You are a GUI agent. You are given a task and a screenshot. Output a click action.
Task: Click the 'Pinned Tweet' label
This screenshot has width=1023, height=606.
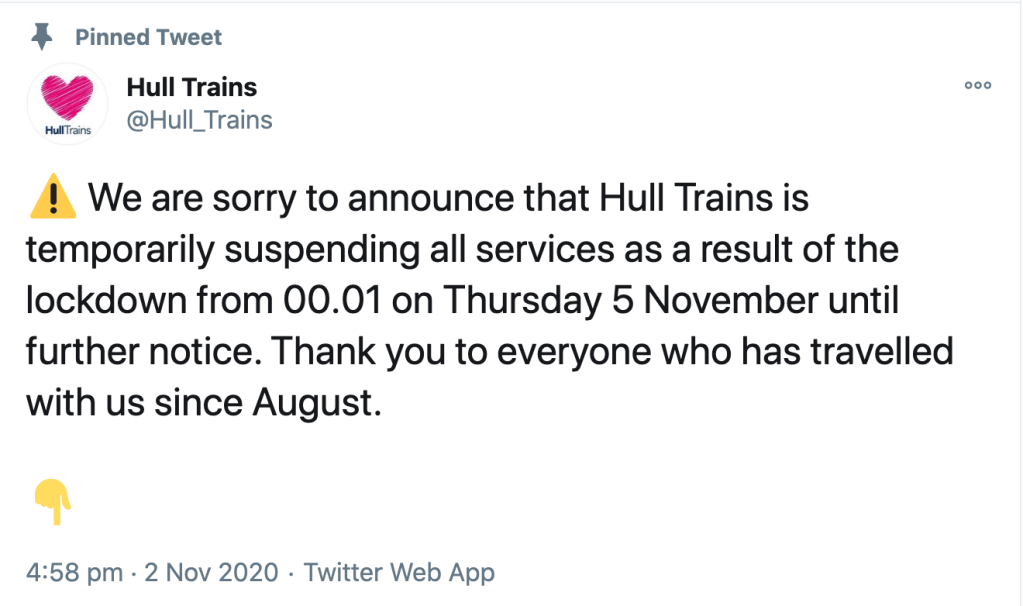pyautogui.click(x=148, y=38)
